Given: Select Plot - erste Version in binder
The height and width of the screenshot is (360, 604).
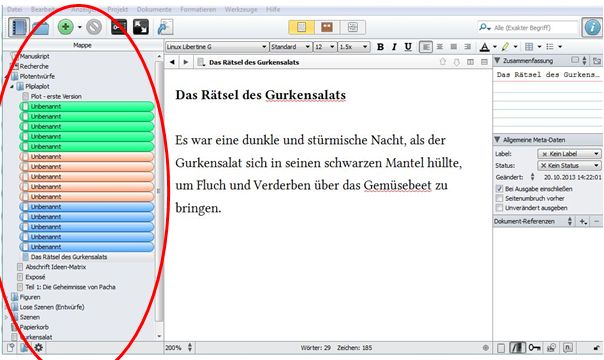Looking at the screenshot, I should pos(56,96).
